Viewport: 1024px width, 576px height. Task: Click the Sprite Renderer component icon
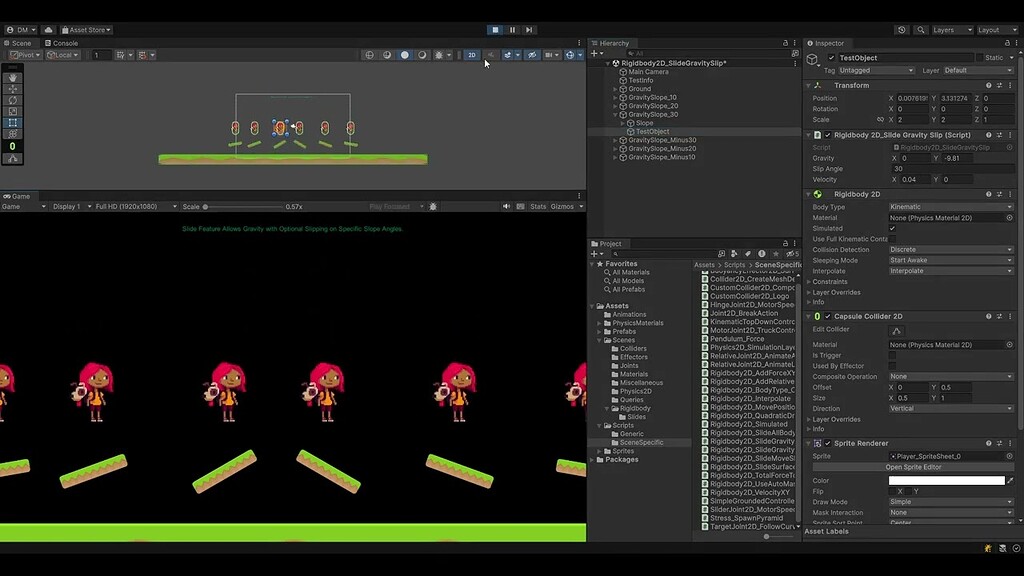[x=818, y=442]
